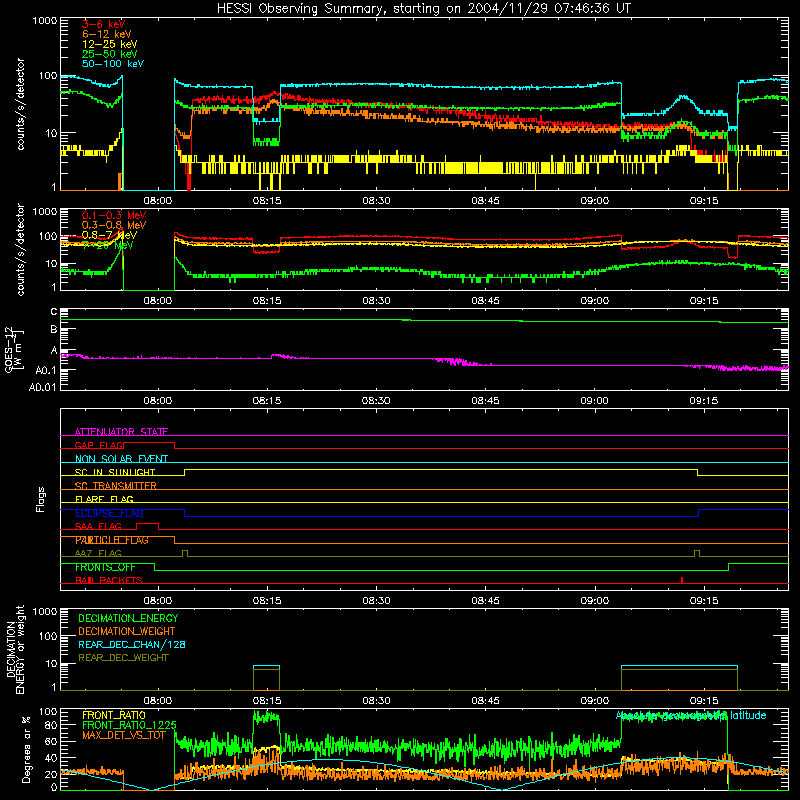Click the Degrees or % axis label

point(26,749)
